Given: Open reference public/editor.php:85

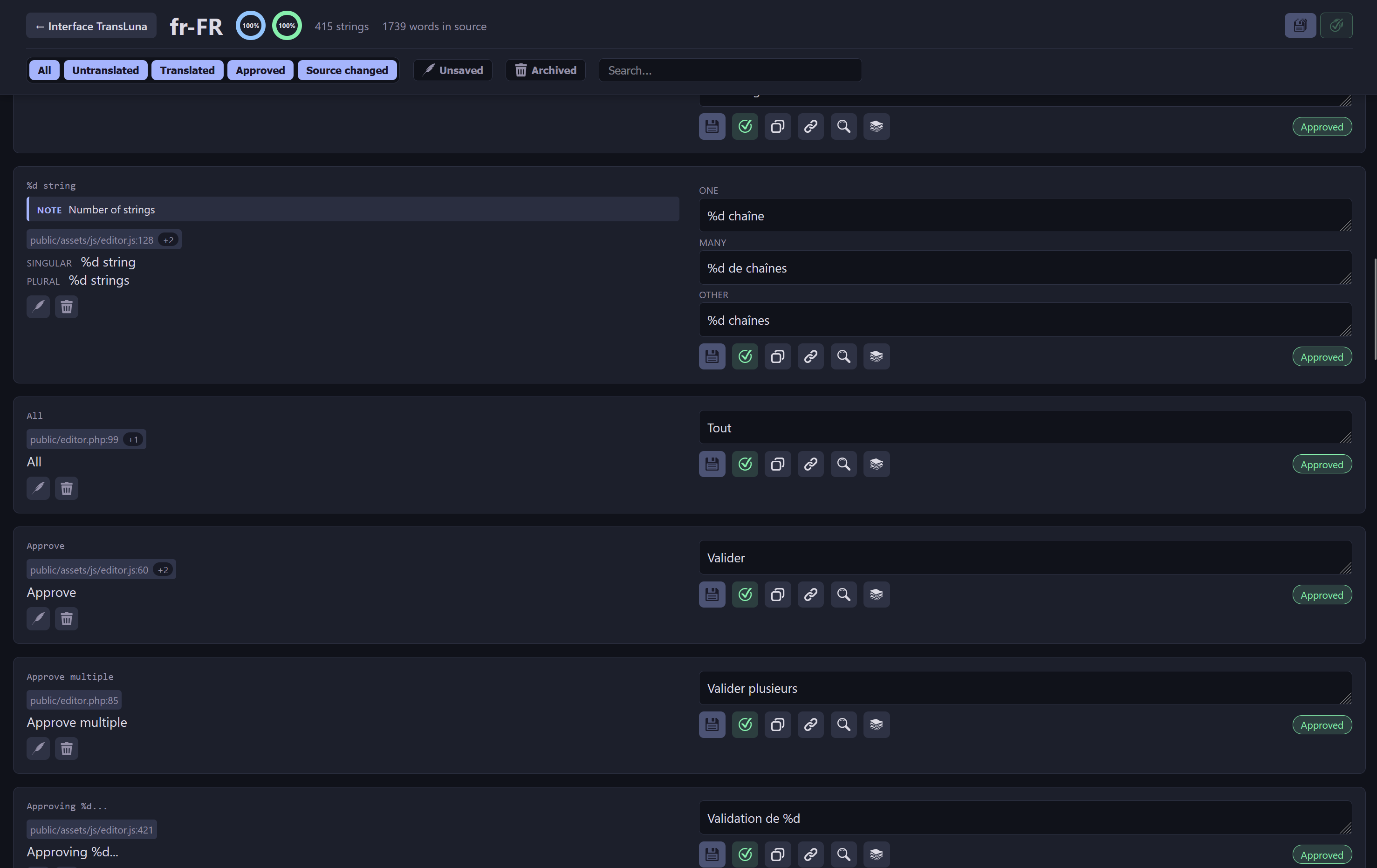Looking at the screenshot, I should pyautogui.click(x=74, y=700).
